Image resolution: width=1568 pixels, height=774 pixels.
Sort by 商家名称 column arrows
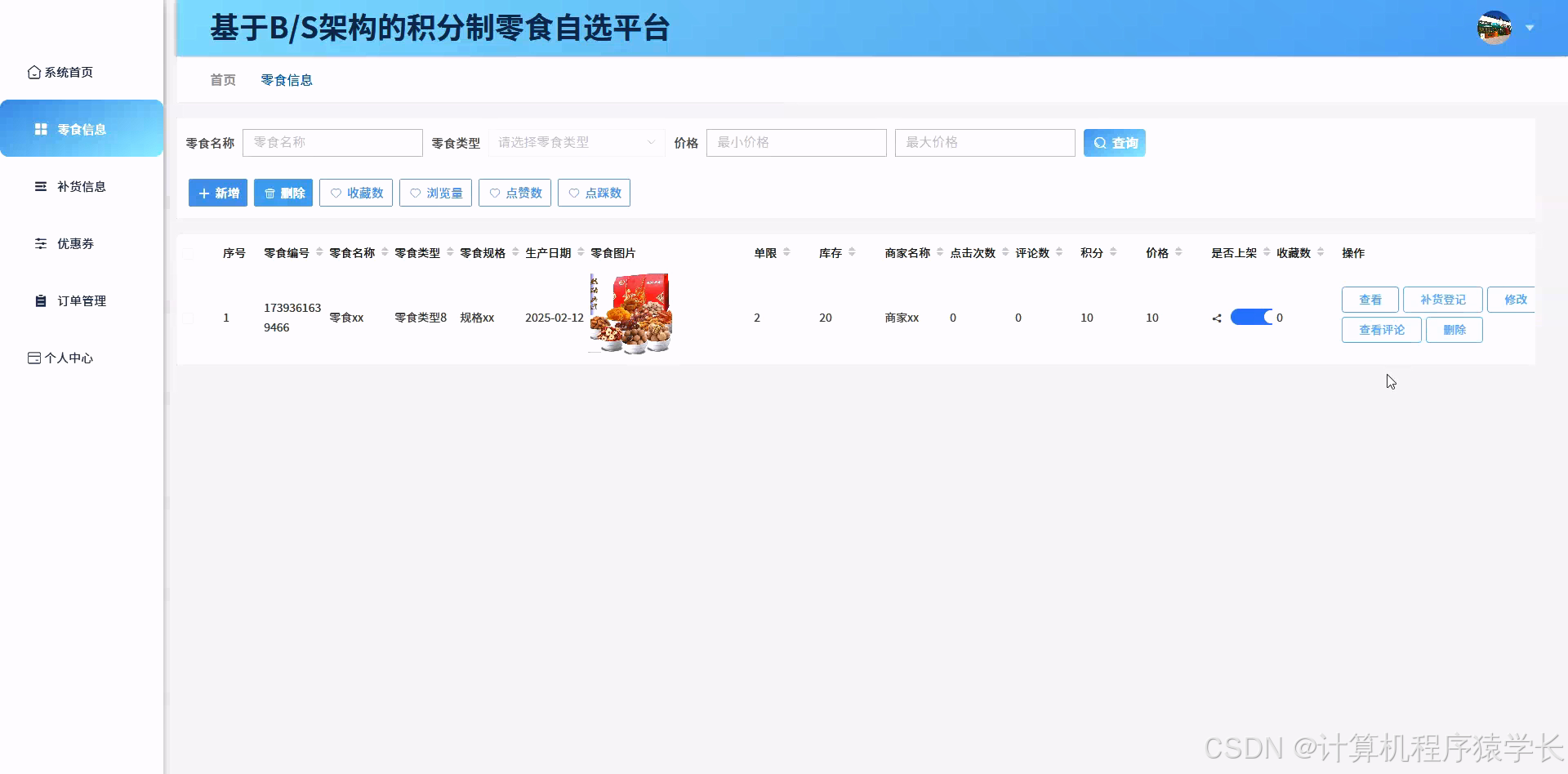click(x=940, y=252)
